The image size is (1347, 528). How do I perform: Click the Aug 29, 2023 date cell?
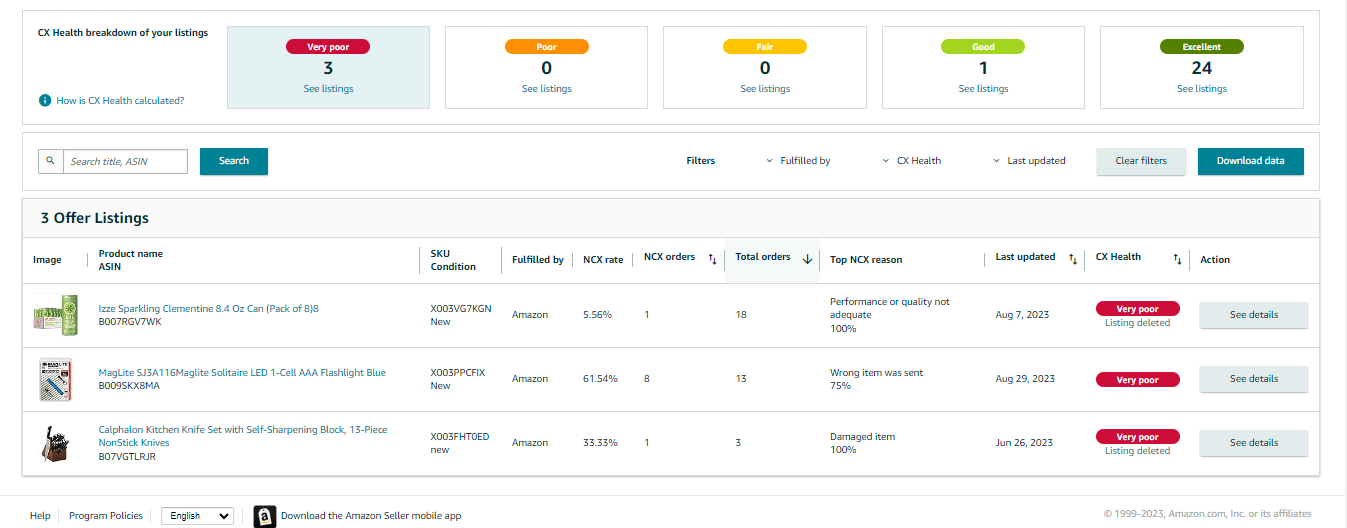1025,379
